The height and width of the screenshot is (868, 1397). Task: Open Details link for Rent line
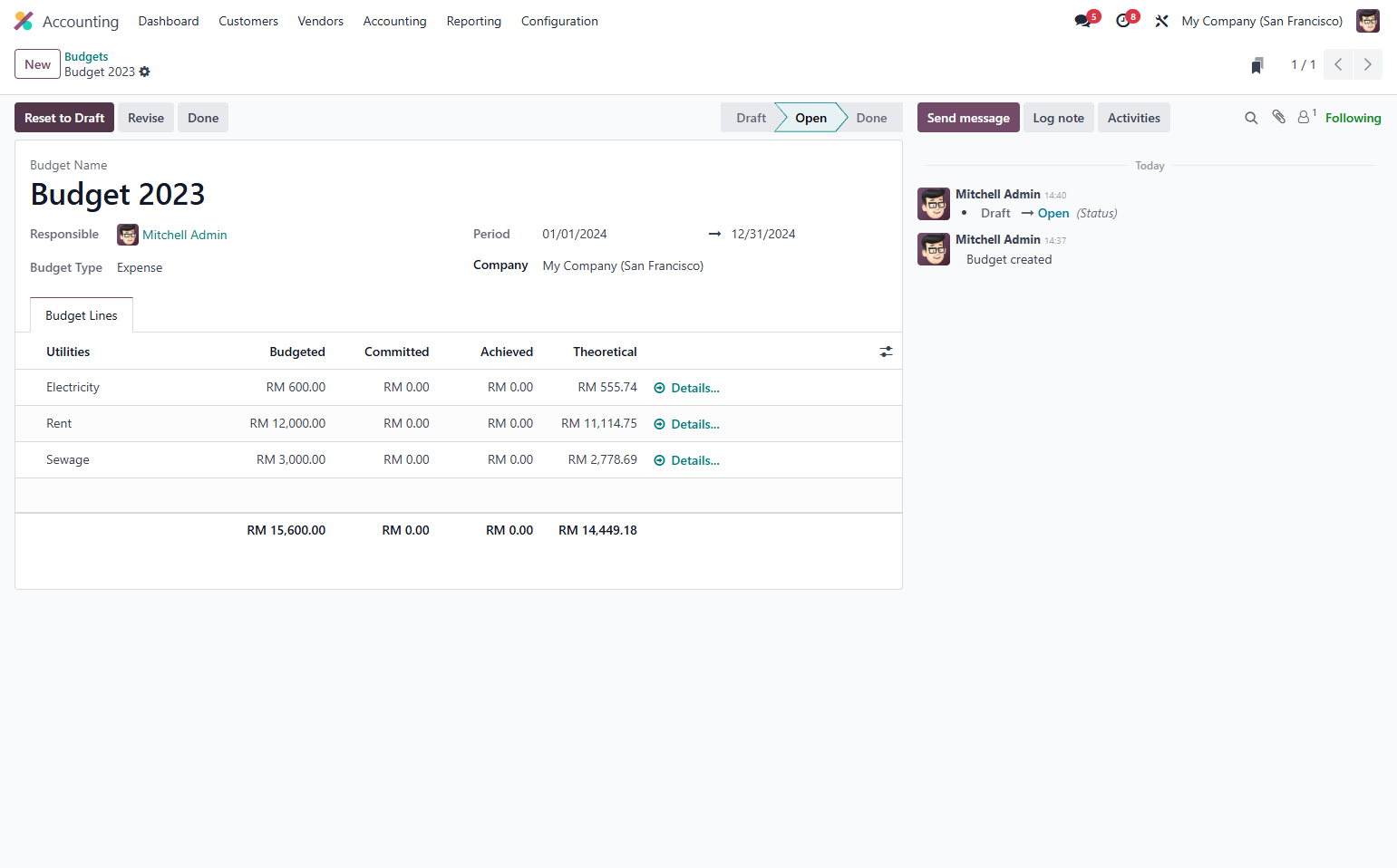point(686,424)
